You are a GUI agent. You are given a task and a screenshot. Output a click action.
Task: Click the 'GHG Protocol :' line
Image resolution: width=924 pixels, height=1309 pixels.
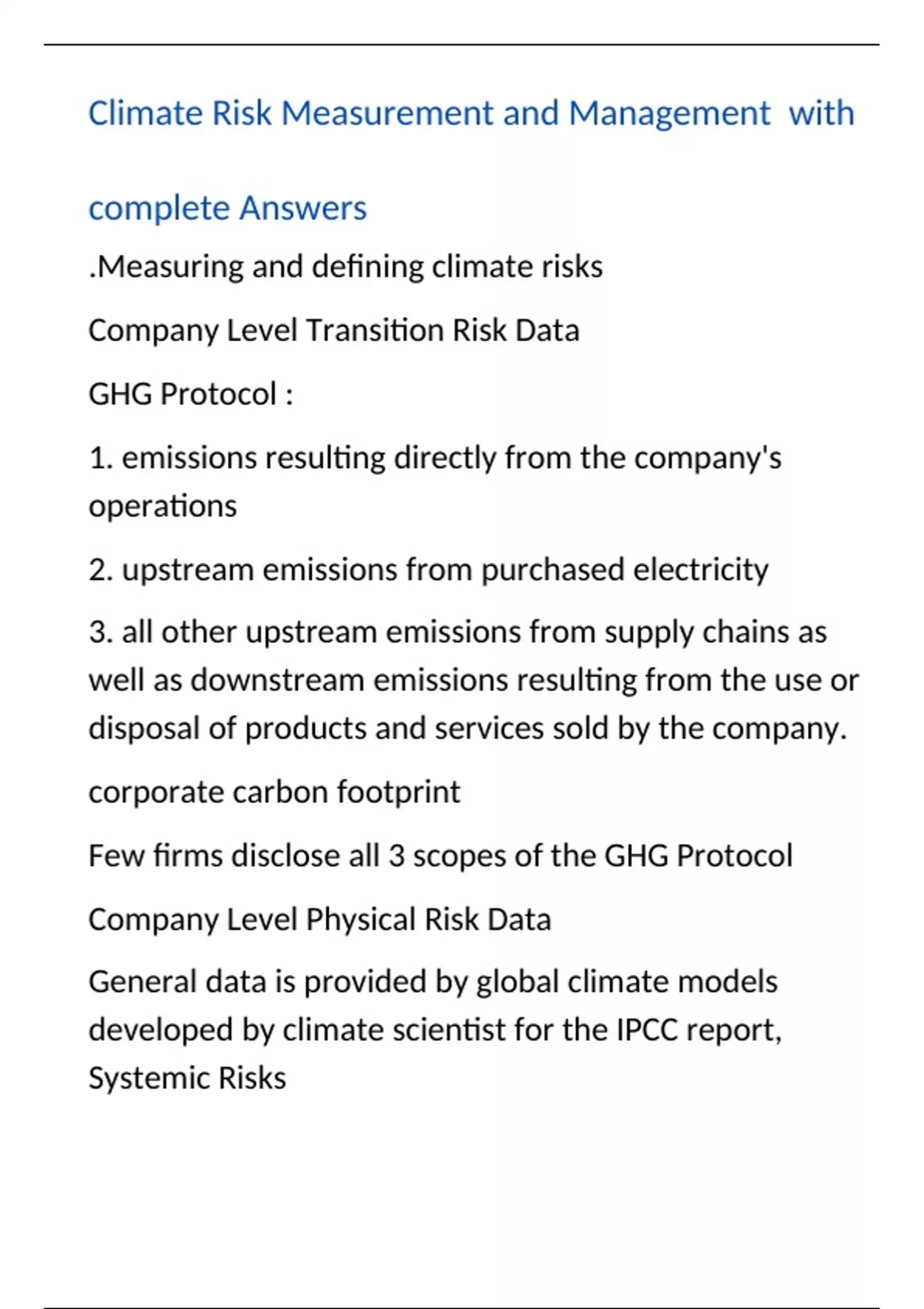coord(190,394)
